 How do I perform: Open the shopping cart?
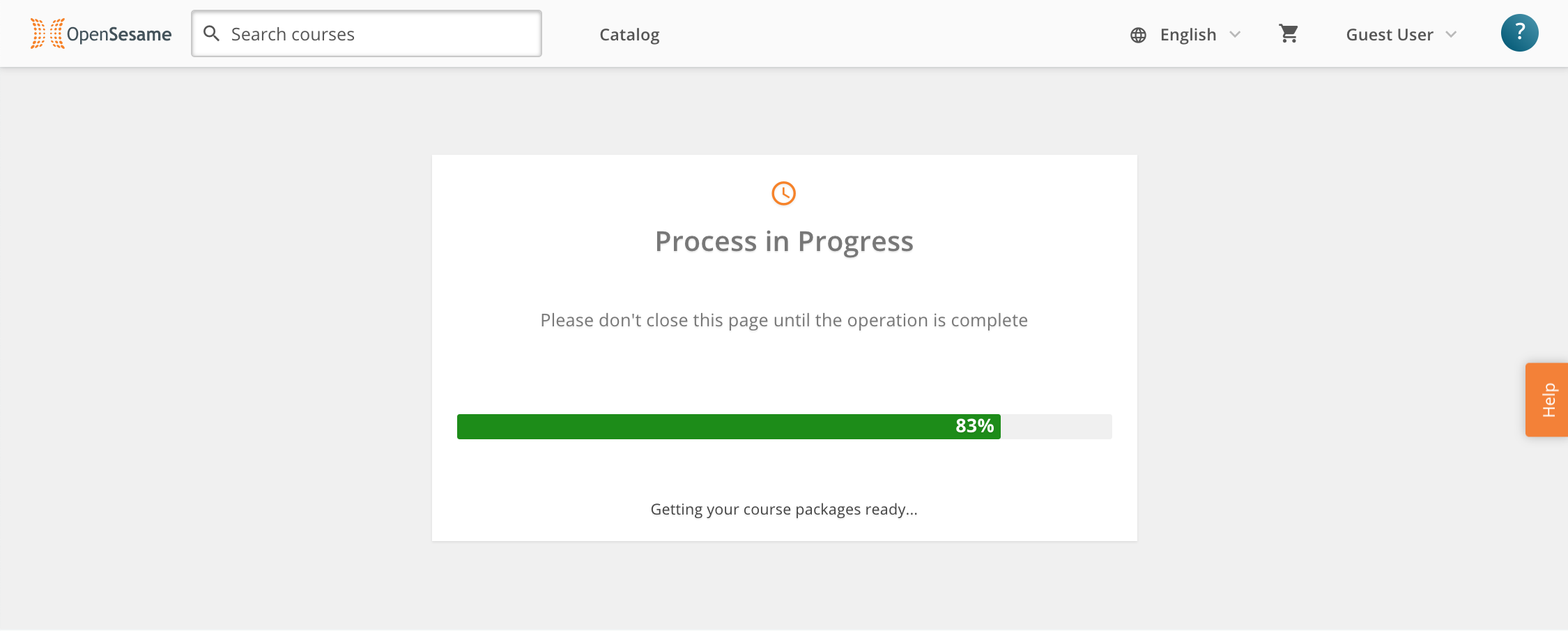[x=1289, y=33]
